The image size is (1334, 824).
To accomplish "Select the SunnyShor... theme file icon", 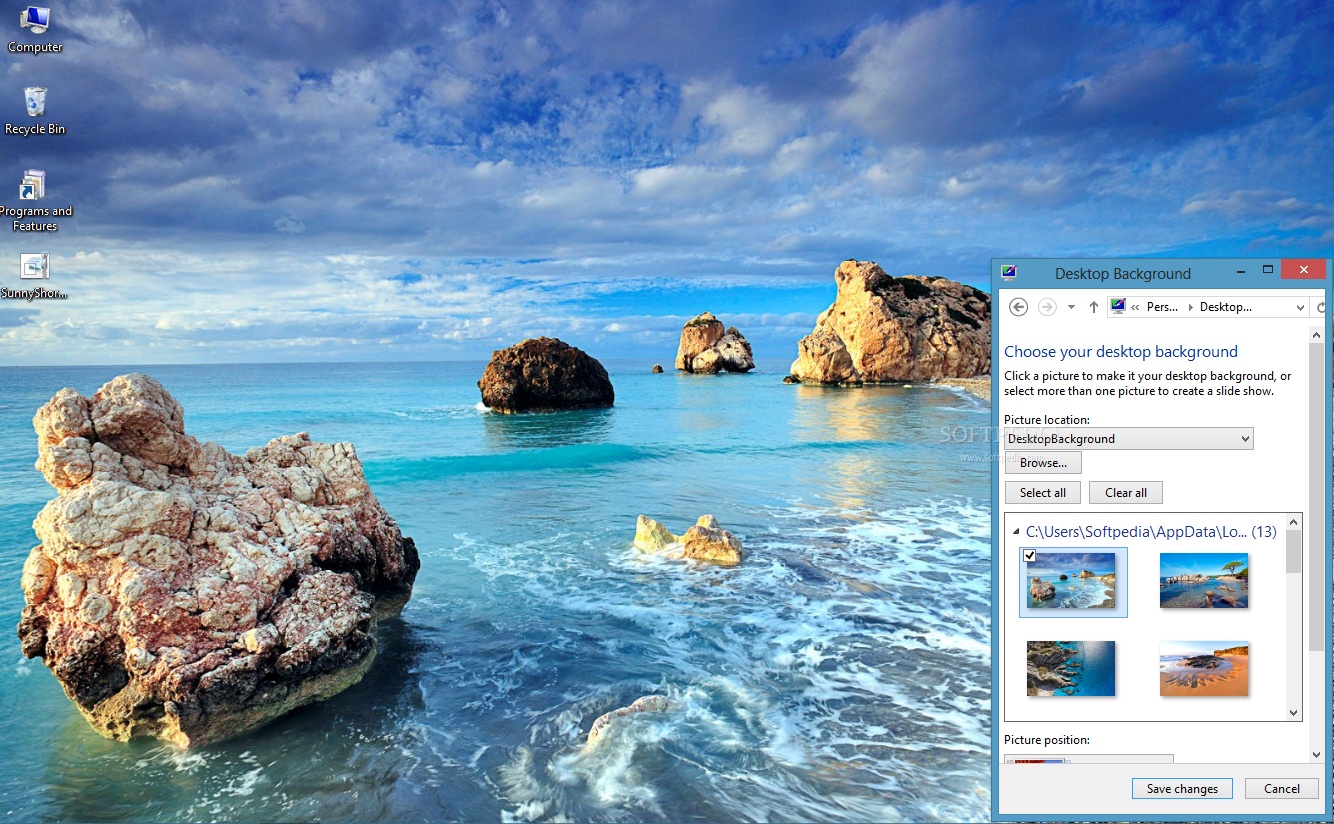I will [35, 276].
